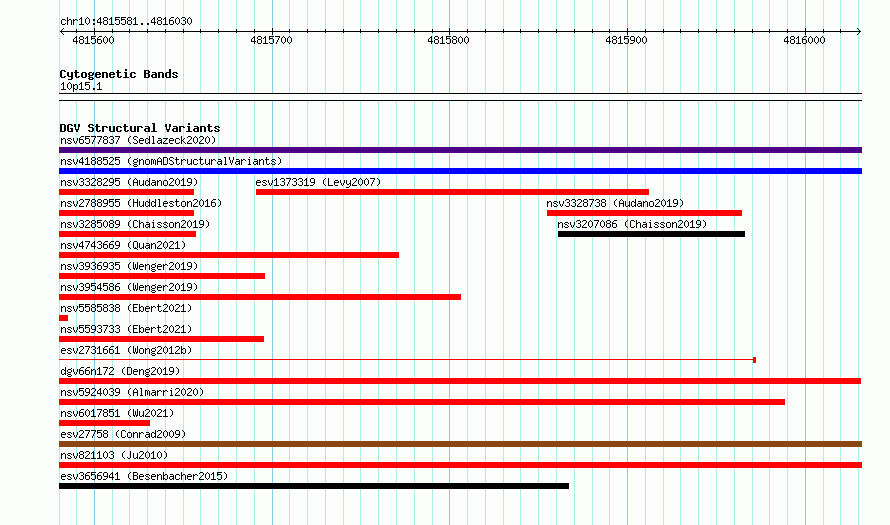Viewport: 890px width, 525px height.
Task: Select the tiny red nsv5585838 bar
Action: point(64,318)
